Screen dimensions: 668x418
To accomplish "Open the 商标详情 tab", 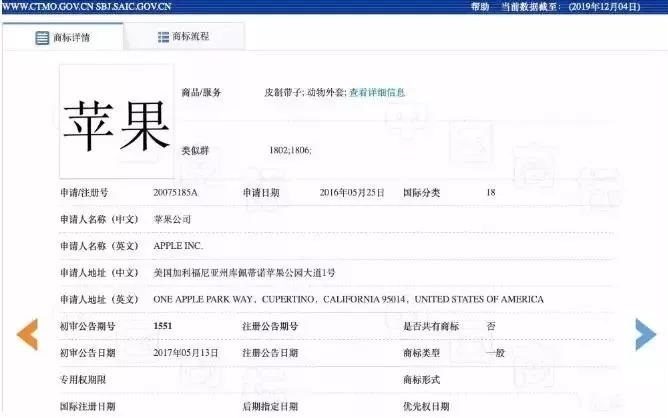I will tap(63, 37).
